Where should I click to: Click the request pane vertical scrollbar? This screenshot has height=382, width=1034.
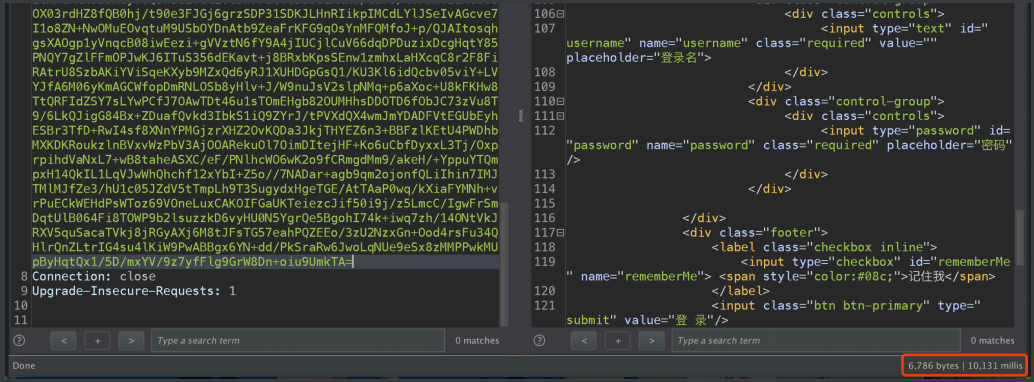coord(504,264)
